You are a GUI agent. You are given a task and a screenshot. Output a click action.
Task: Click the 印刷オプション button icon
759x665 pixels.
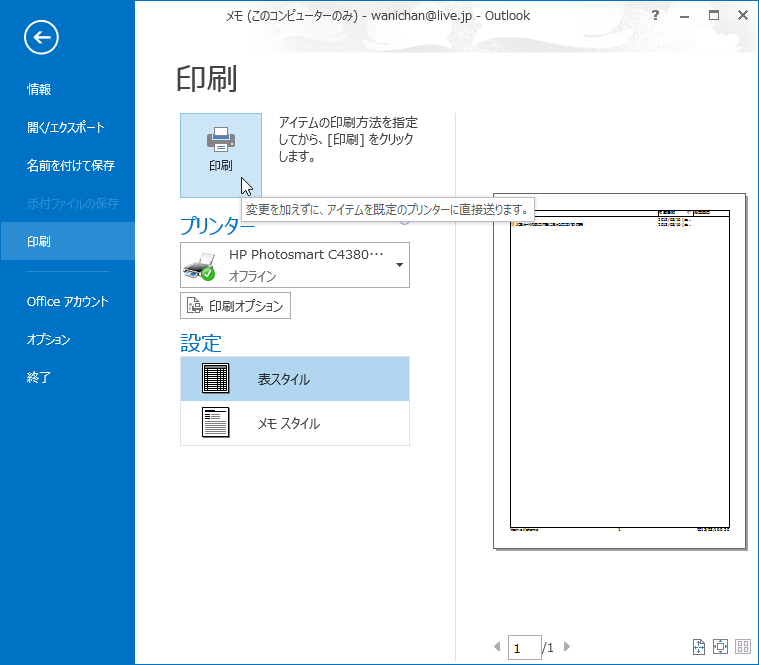[x=195, y=305]
